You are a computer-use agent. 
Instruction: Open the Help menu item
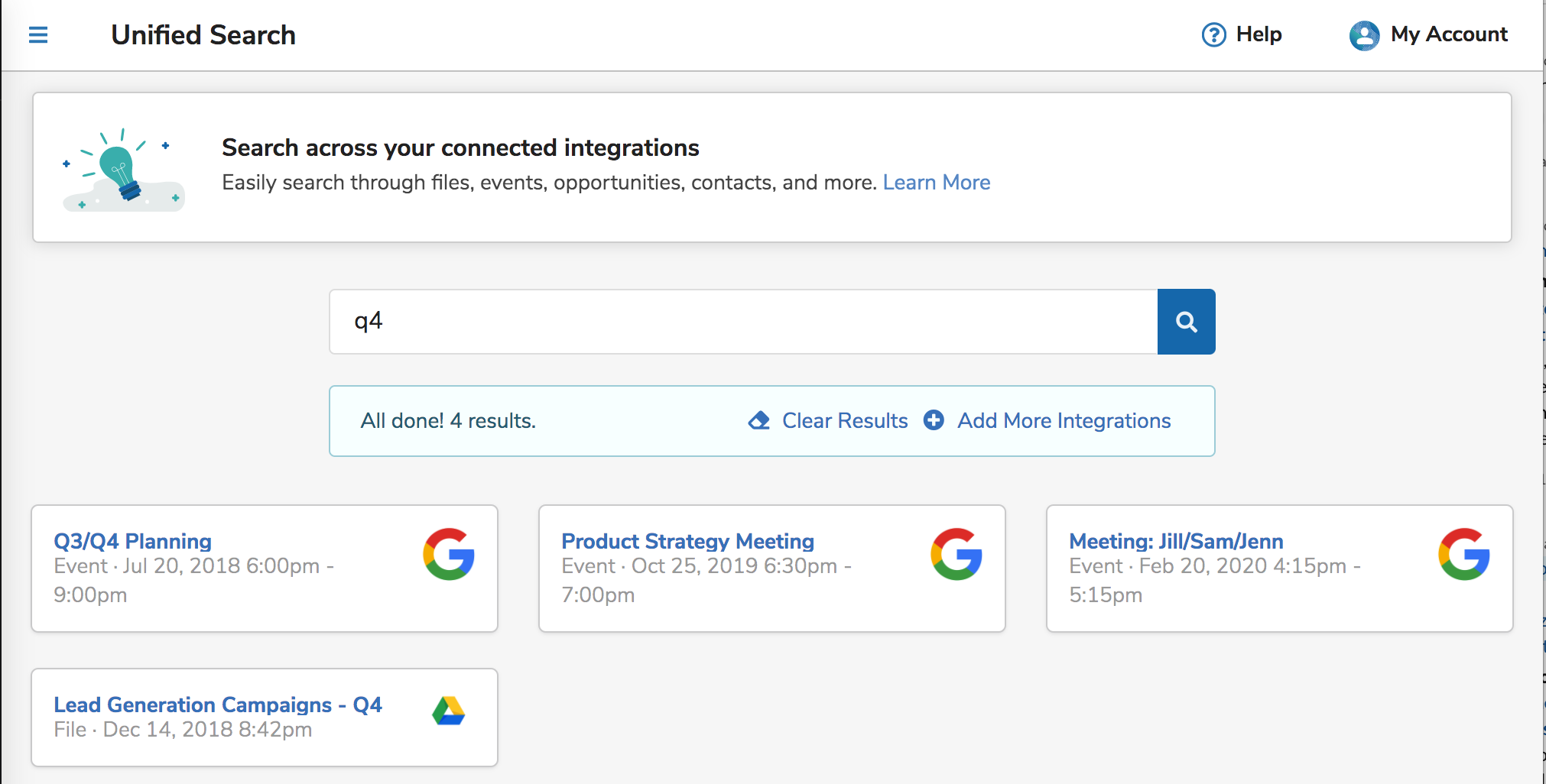click(x=1259, y=34)
